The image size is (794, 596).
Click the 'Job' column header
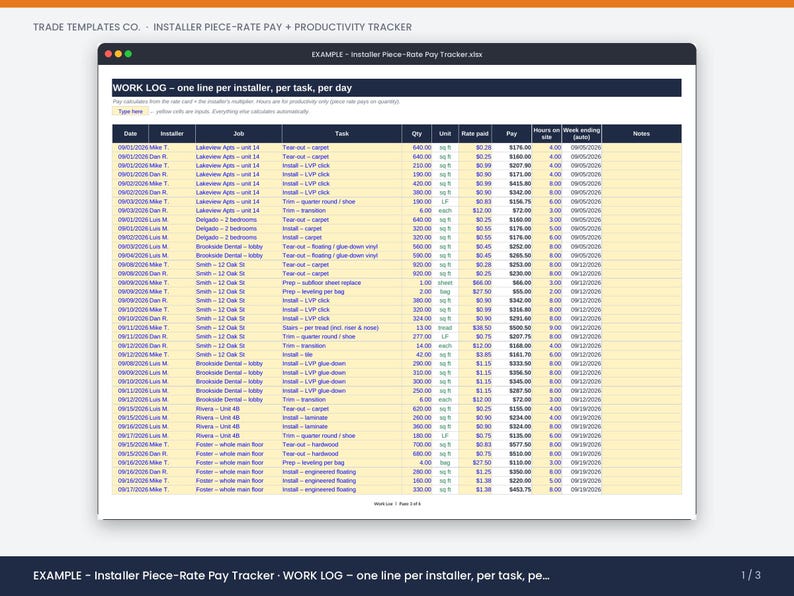[x=239, y=134]
